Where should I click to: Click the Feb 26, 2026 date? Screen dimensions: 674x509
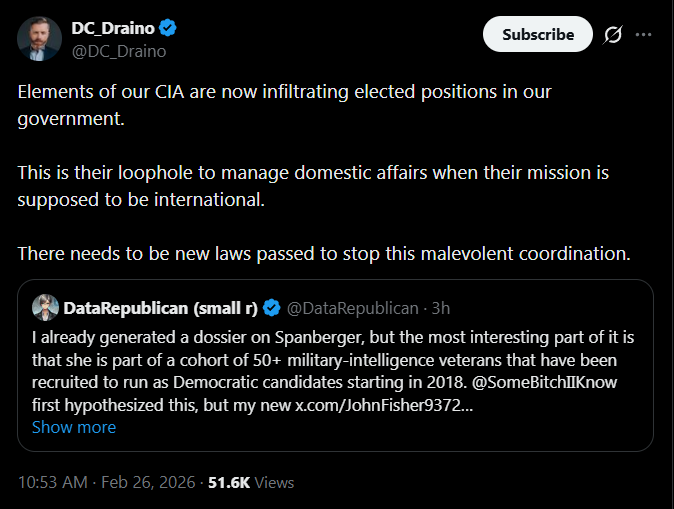(x=148, y=482)
